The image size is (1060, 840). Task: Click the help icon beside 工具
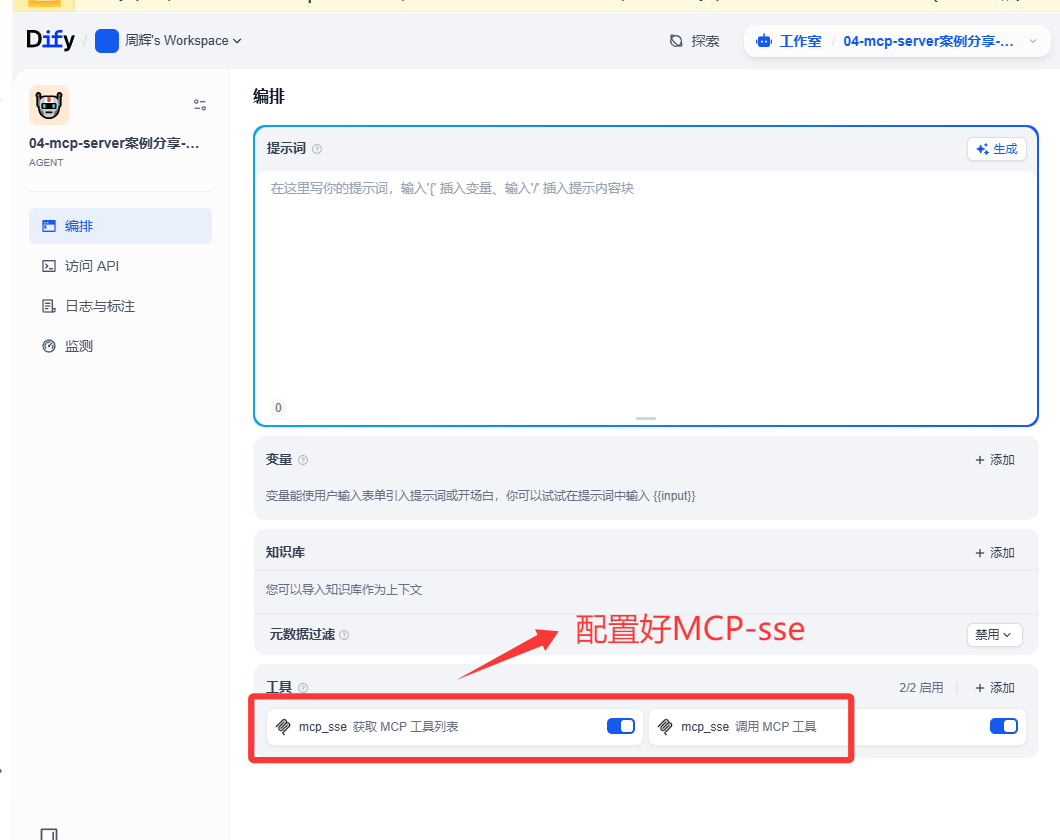point(303,688)
